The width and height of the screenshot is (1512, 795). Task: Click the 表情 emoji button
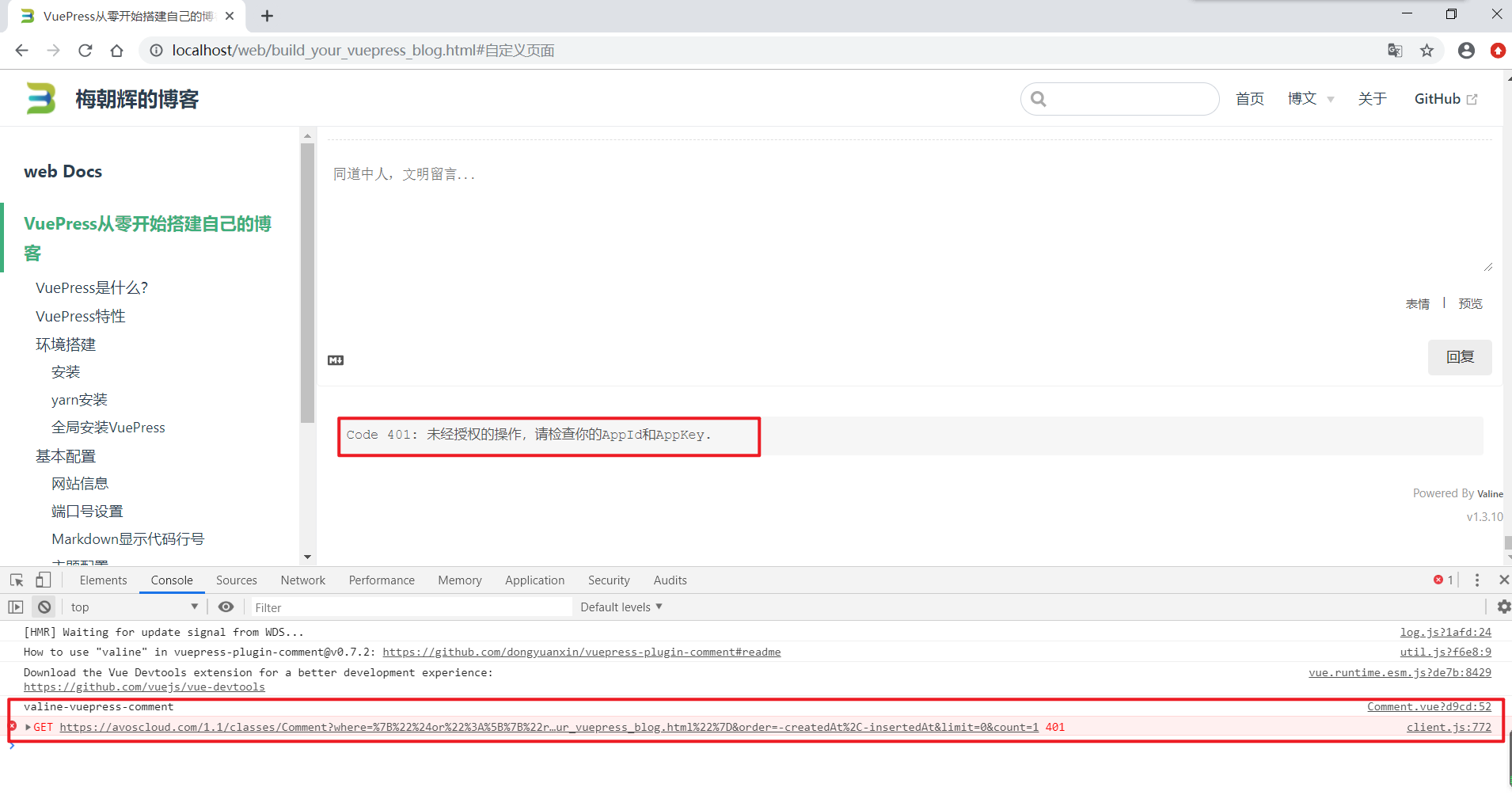pyautogui.click(x=1418, y=304)
